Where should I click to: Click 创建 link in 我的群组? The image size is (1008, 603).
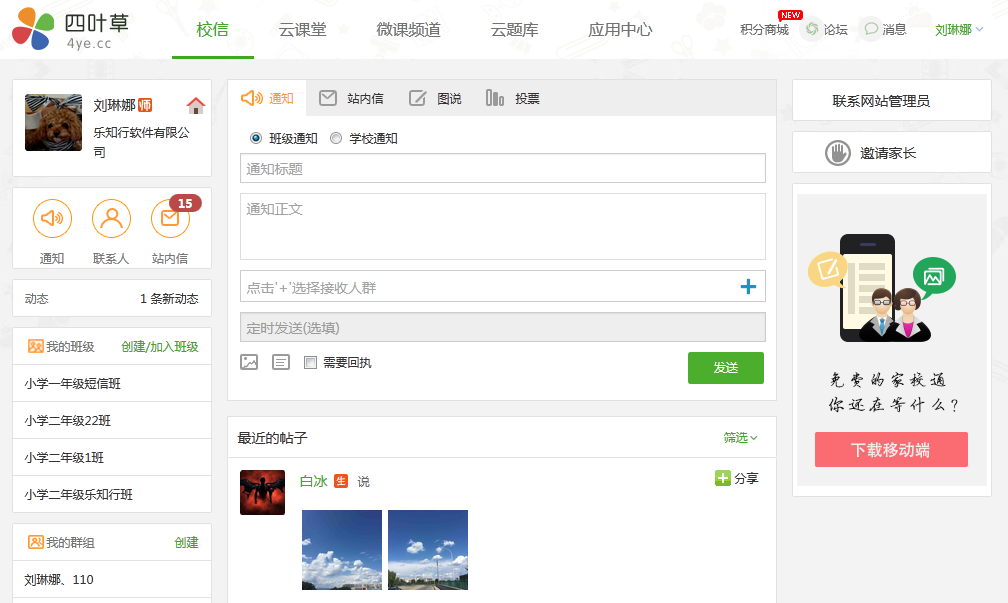pos(186,543)
